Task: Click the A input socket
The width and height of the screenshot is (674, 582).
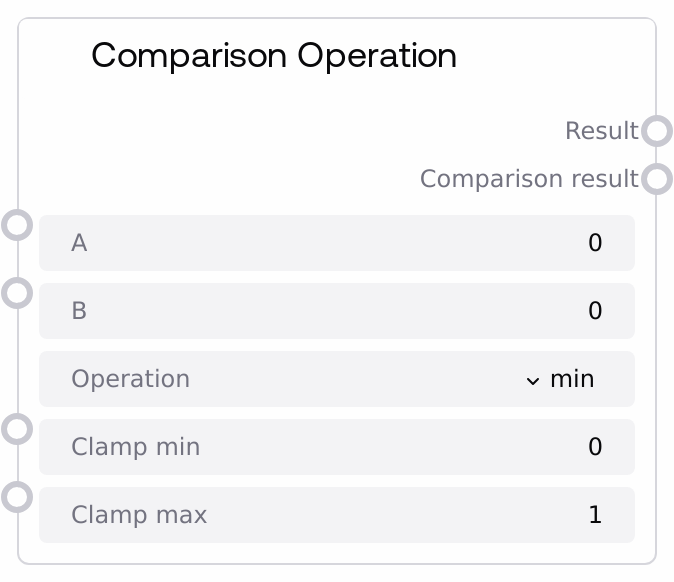Action: tap(17, 225)
